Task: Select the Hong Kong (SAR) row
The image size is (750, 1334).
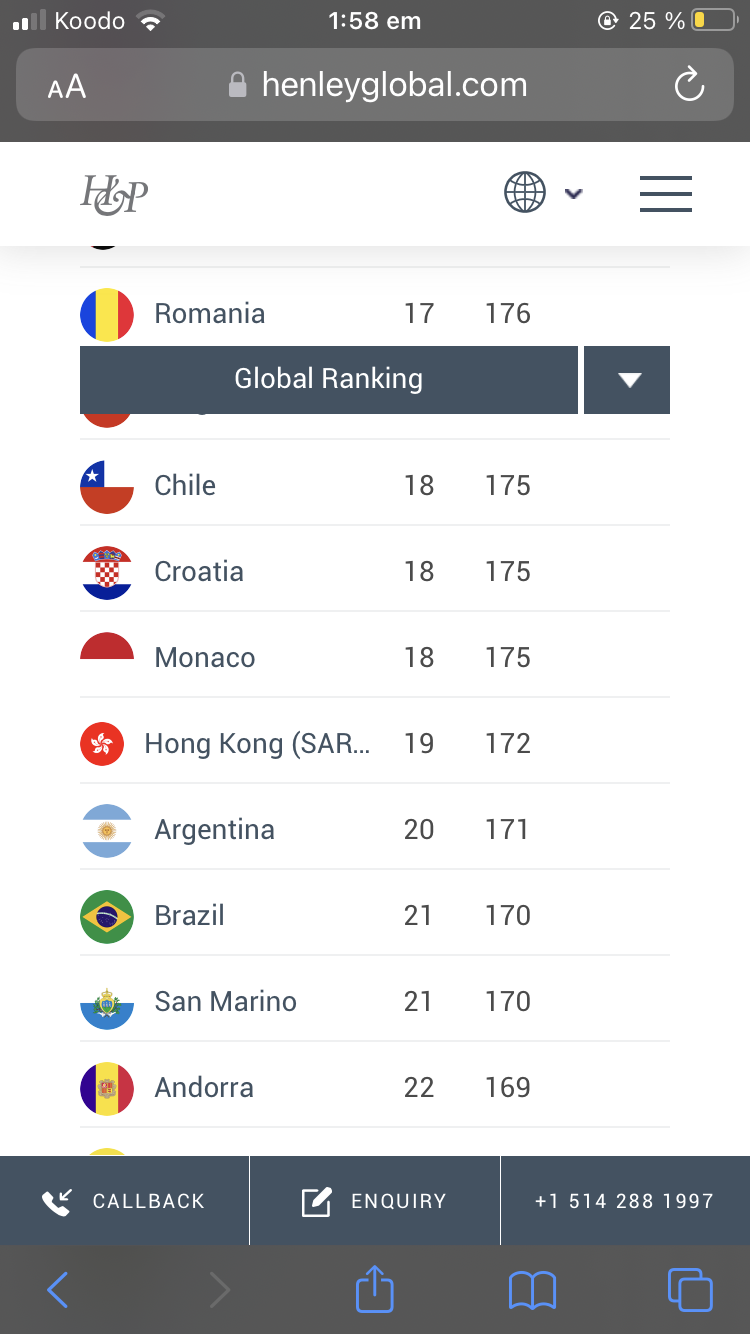Action: pos(375,743)
